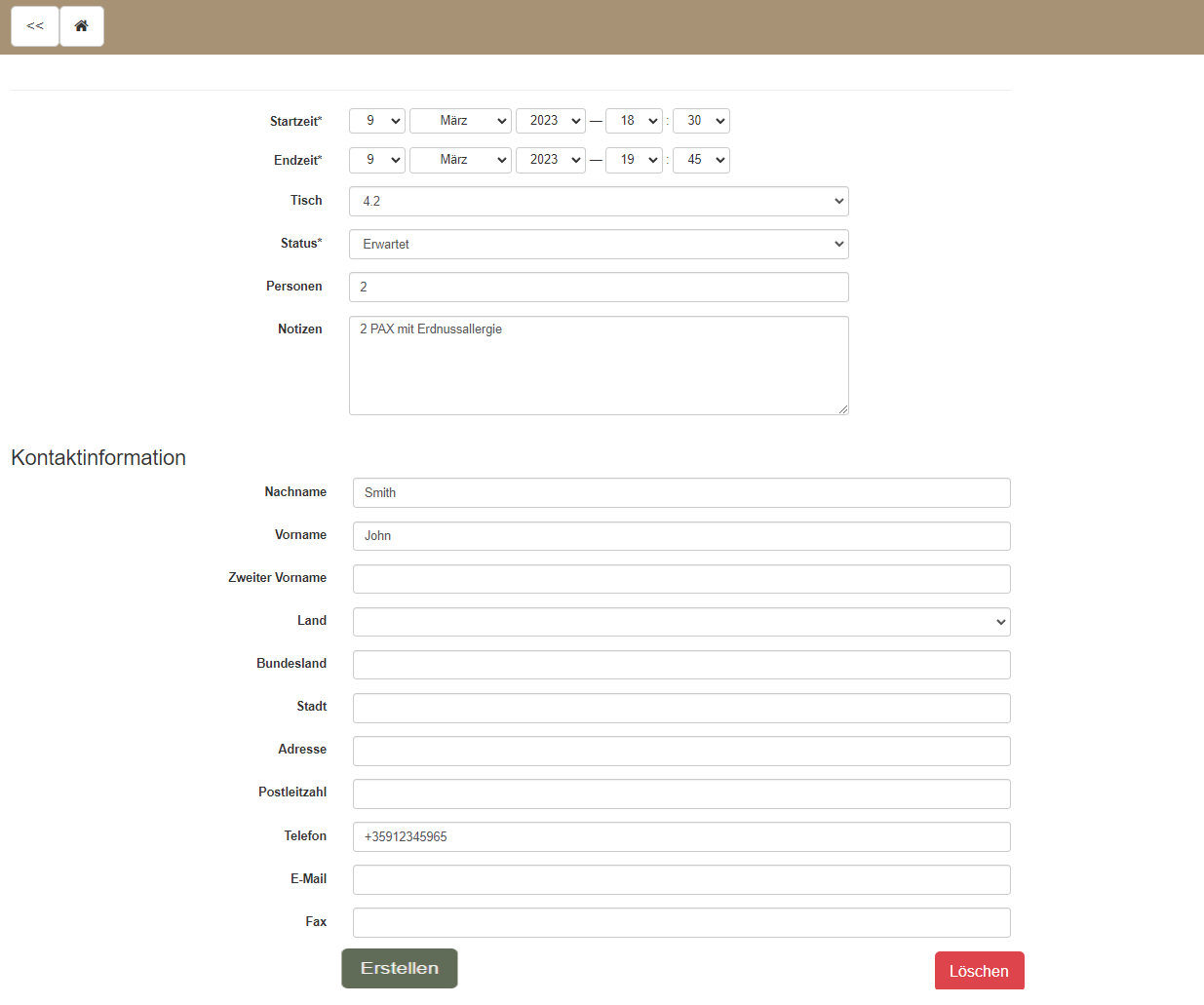The height and width of the screenshot is (1005, 1204).
Task: Click the Land label
Action: point(312,620)
